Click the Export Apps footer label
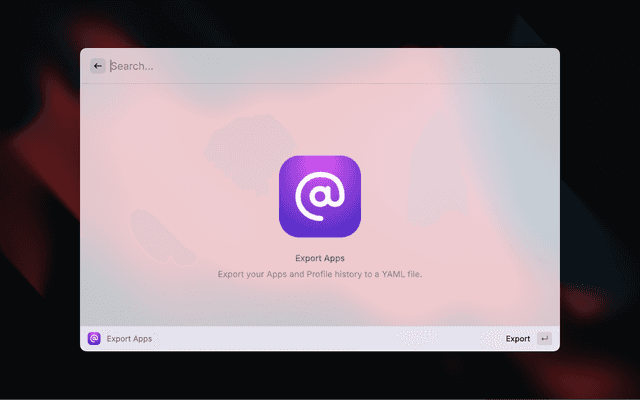The width and height of the screenshot is (640, 400). coord(129,339)
